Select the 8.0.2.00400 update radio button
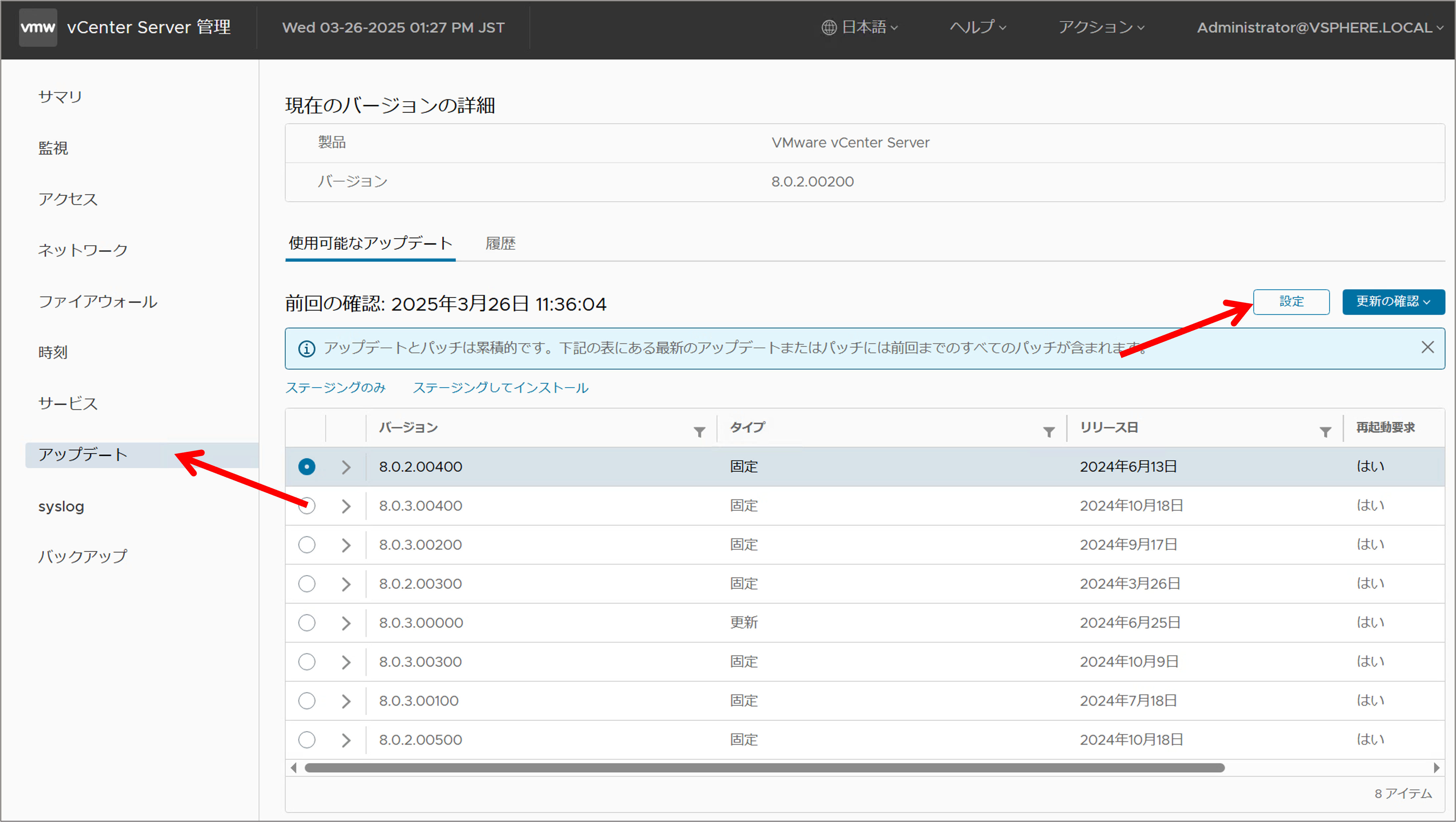 click(307, 466)
